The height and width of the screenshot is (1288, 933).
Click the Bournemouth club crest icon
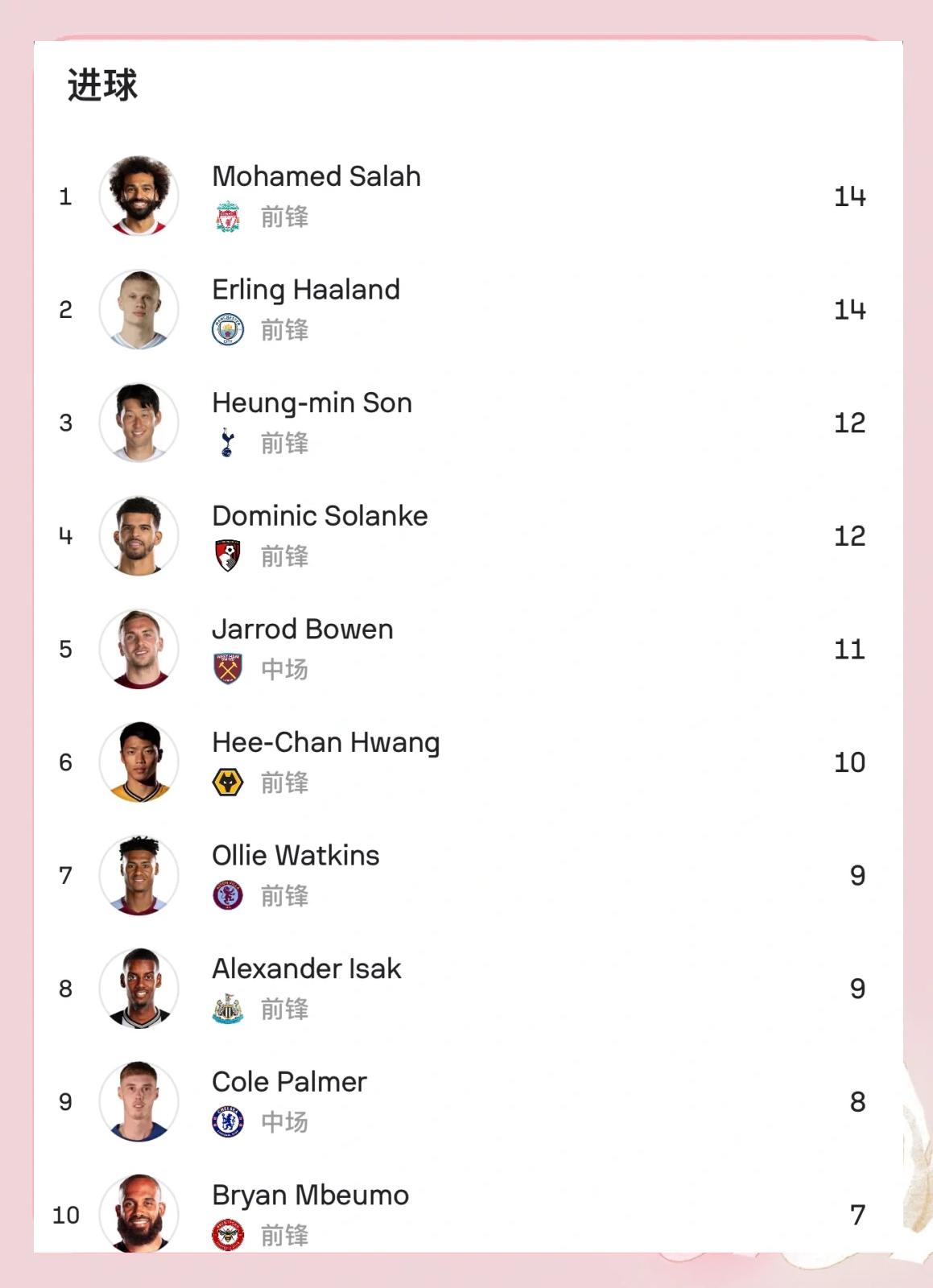point(228,556)
